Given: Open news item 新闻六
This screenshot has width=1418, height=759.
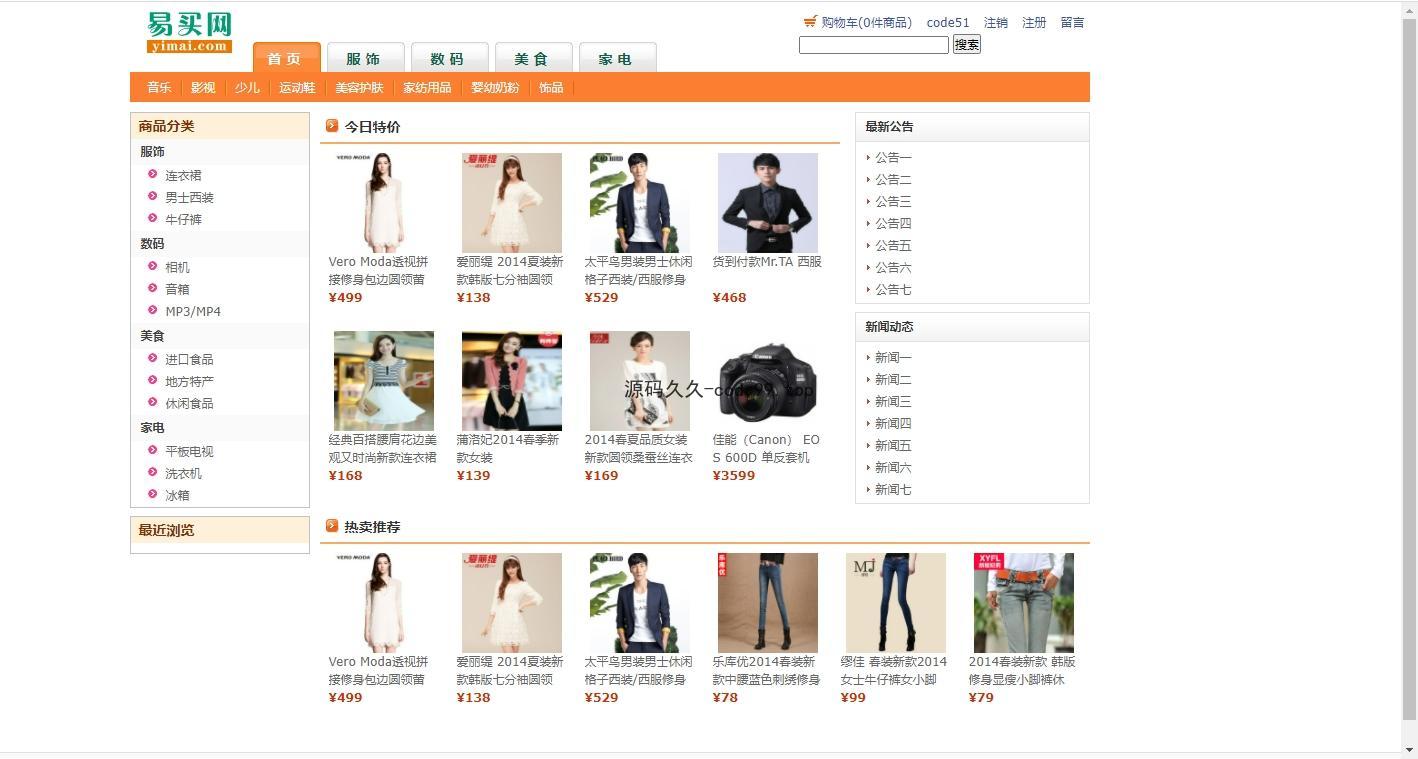Looking at the screenshot, I should tap(893, 467).
